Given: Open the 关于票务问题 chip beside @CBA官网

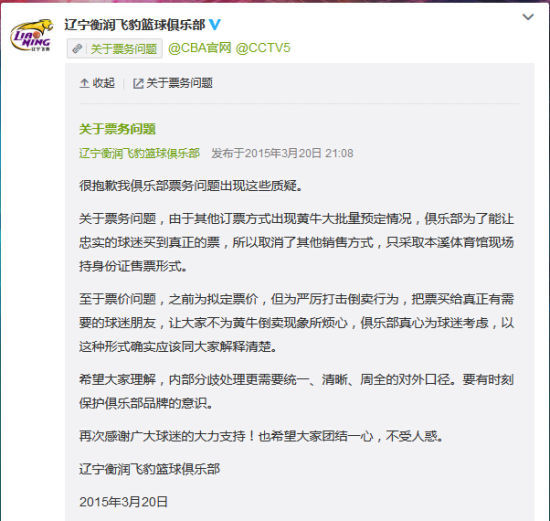Looking at the screenshot, I should (x=115, y=48).
